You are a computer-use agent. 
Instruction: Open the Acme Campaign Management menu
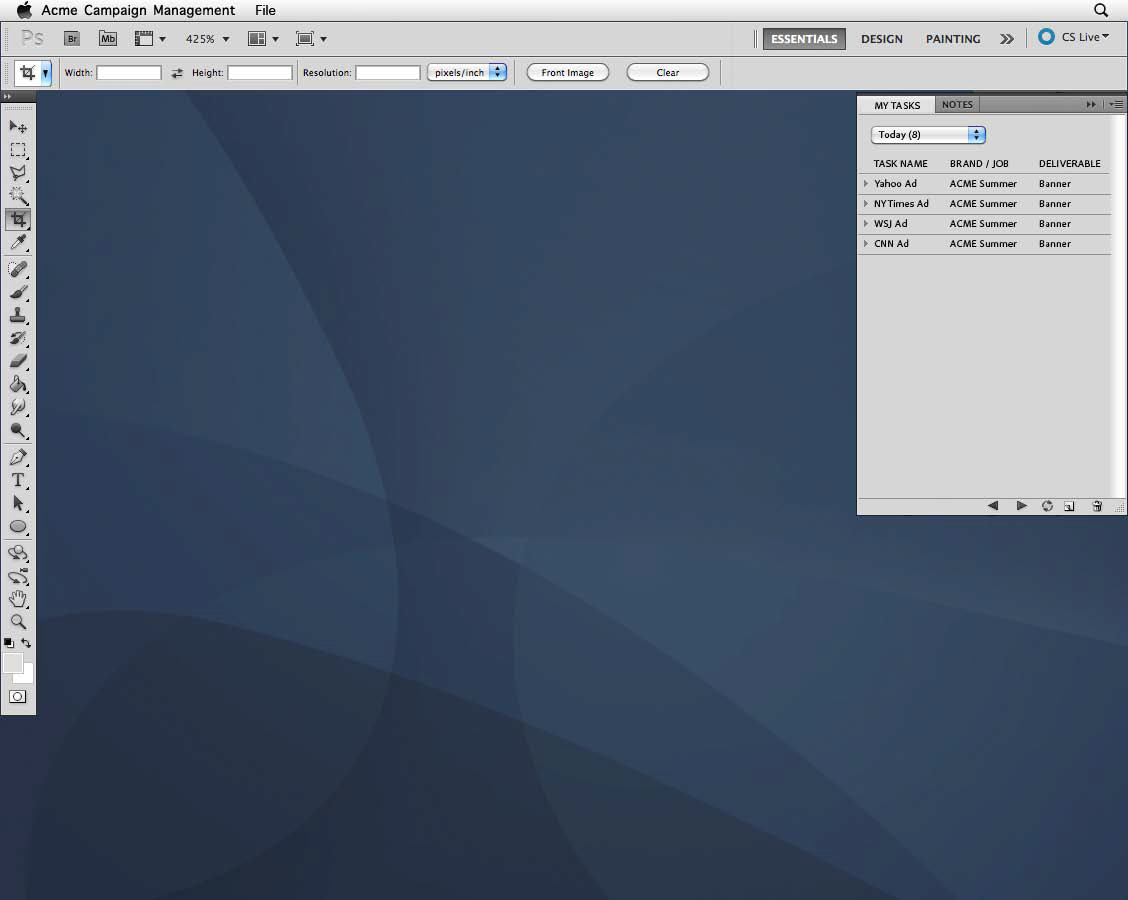tap(138, 10)
